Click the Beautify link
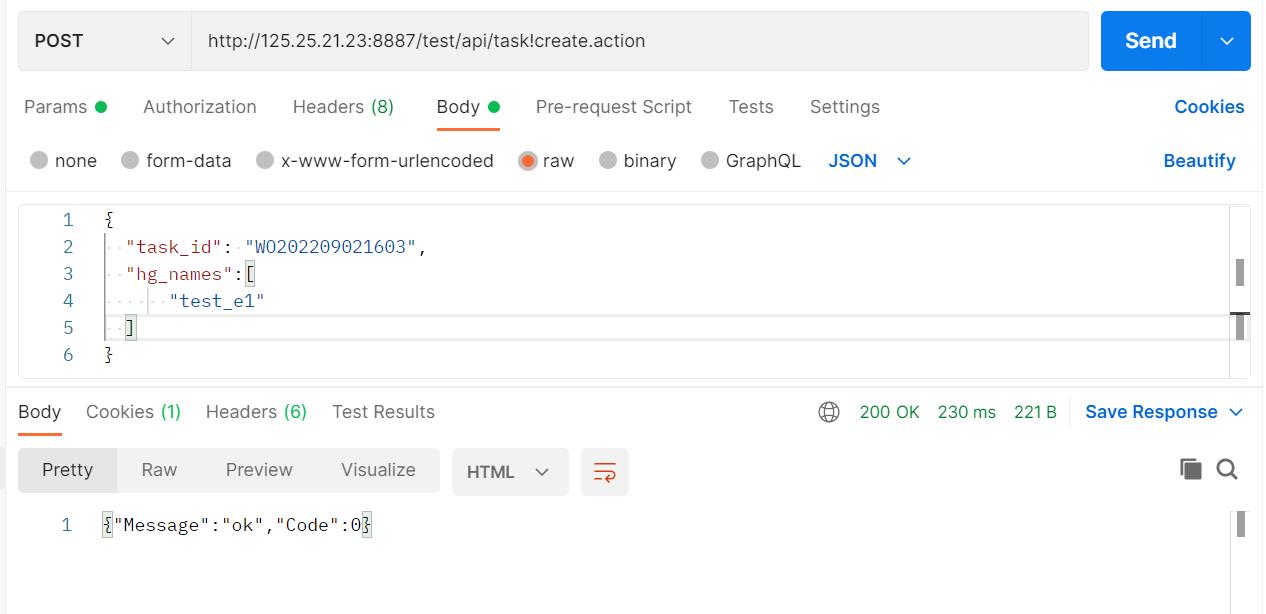The height and width of the screenshot is (614, 1266). tap(1199, 160)
